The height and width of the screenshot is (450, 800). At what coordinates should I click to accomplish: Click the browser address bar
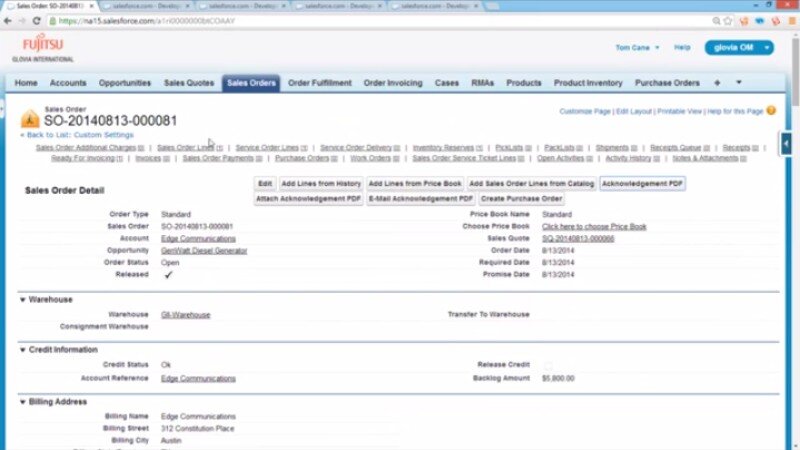click(x=400, y=20)
